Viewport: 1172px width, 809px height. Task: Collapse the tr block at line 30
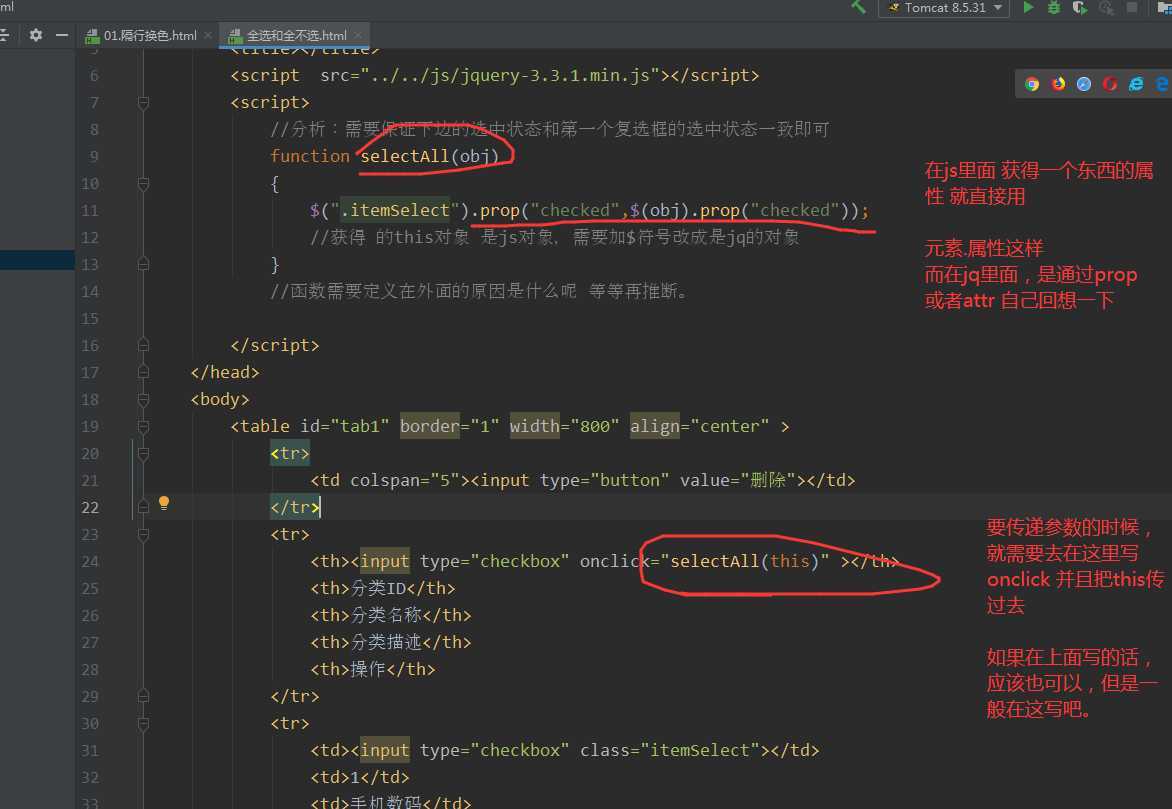(144, 723)
